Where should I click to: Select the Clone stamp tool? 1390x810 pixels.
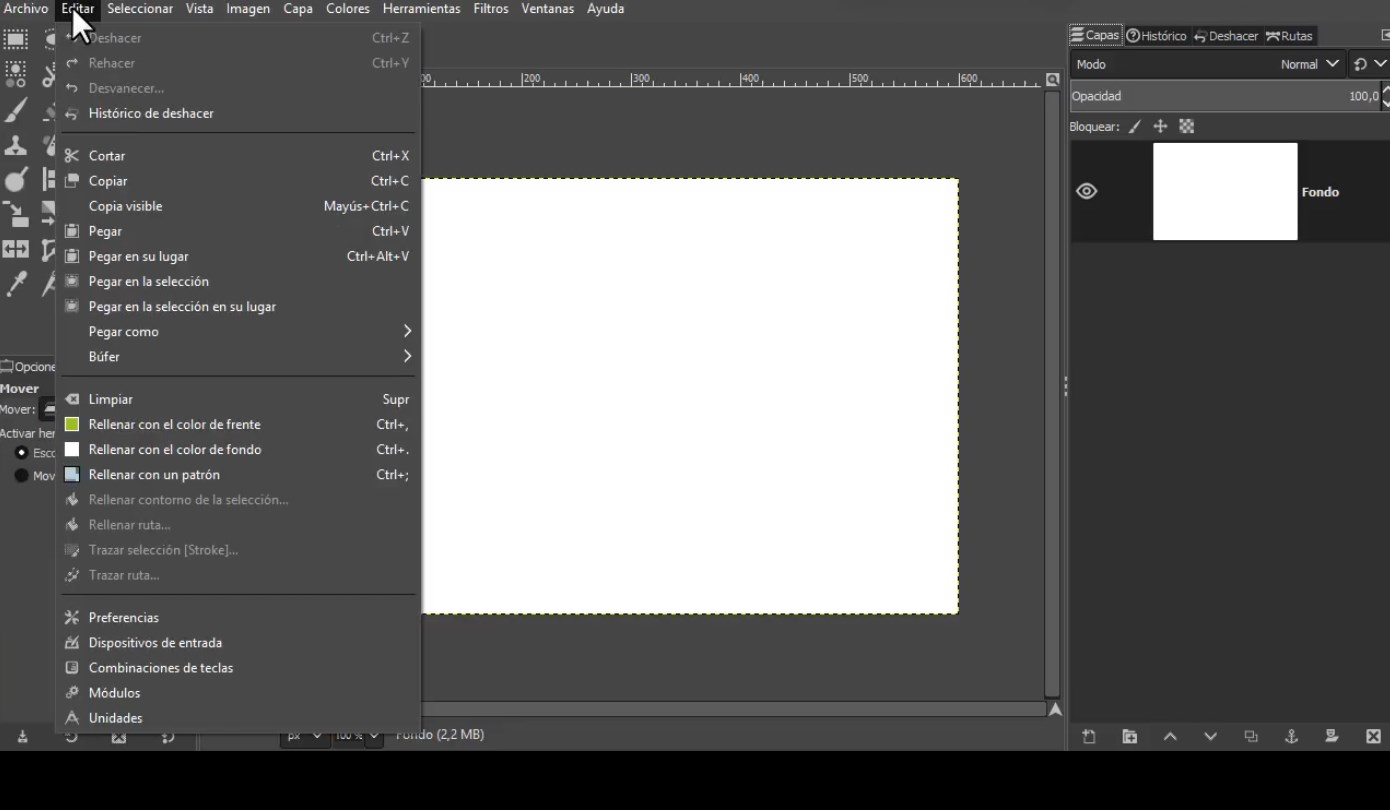tap(15, 145)
